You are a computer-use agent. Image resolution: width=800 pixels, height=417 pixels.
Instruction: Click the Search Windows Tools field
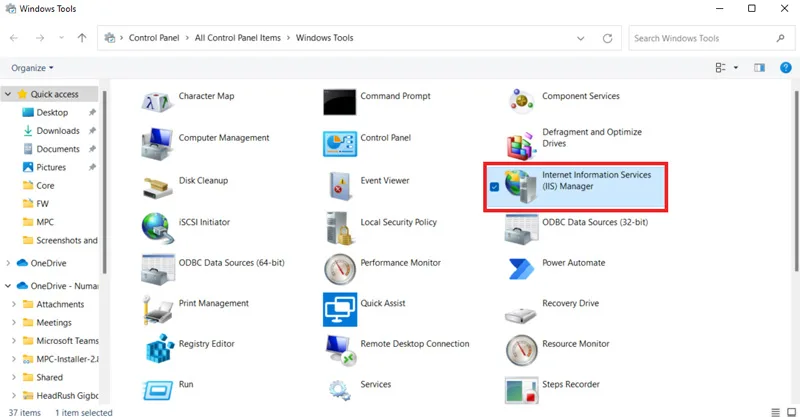[711, 38]
